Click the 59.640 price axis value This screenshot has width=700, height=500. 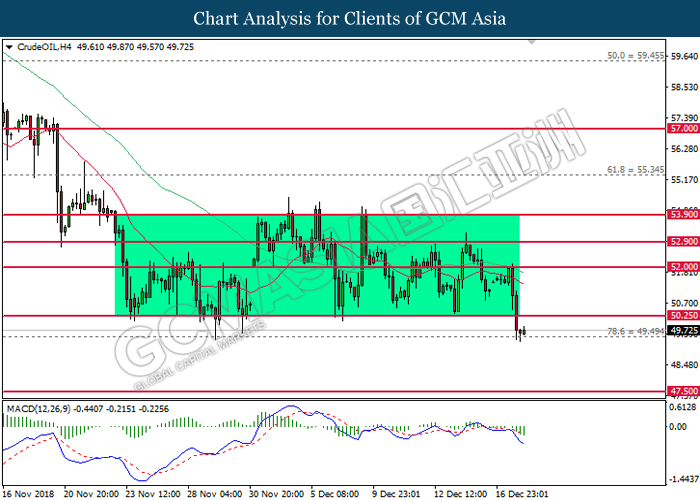[x=684, y=56]
